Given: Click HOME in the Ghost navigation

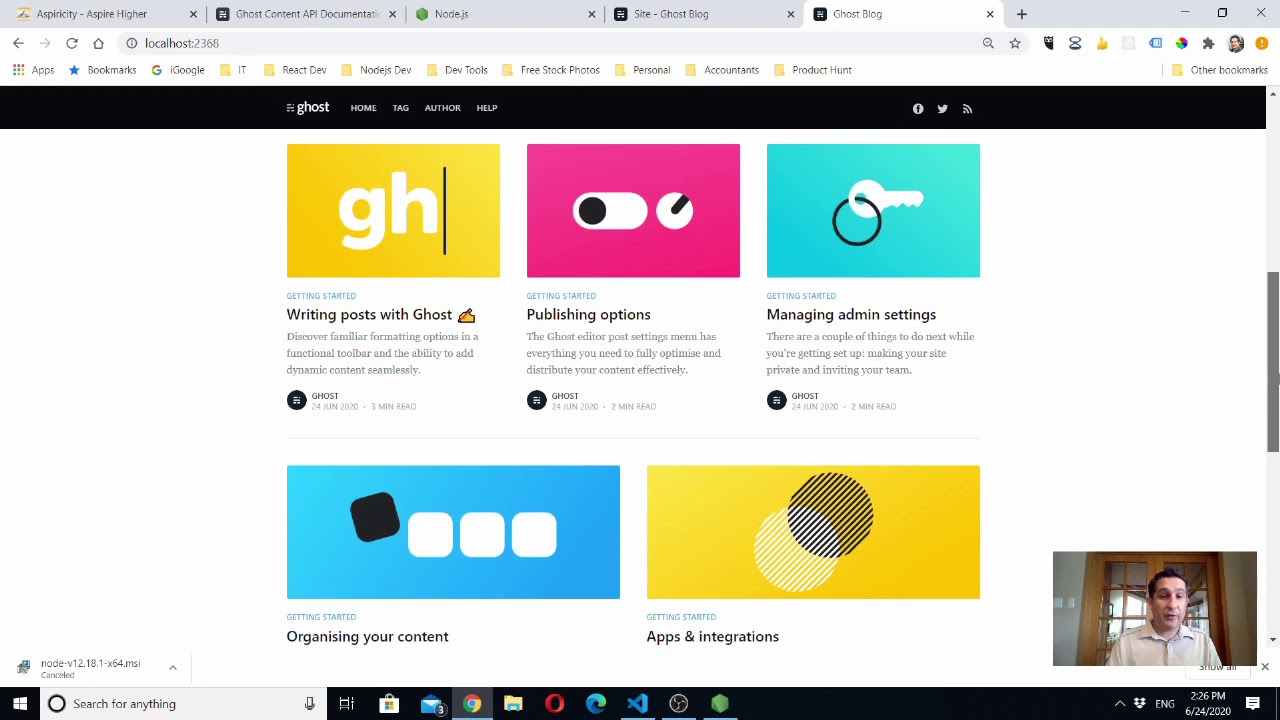Looking at the screenshot, I should pyautogui.click(x=363, y=108).
